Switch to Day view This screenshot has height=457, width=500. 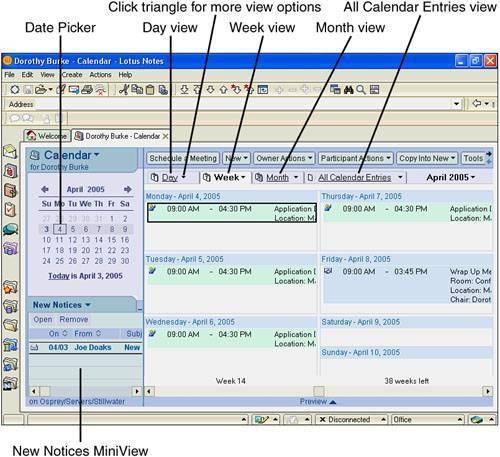(x=169, y=177)
